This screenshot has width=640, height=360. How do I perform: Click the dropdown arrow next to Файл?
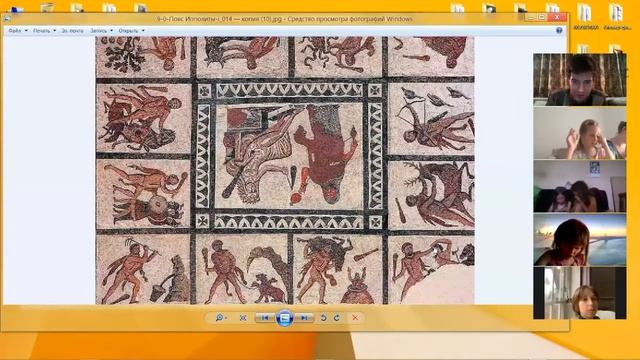point(26,31)
